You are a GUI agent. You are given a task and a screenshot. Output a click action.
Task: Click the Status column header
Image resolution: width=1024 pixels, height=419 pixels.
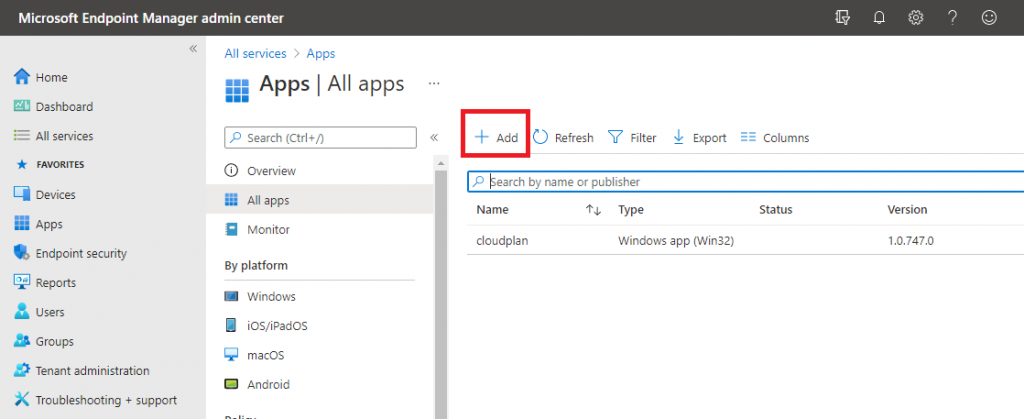click(776, 210)
